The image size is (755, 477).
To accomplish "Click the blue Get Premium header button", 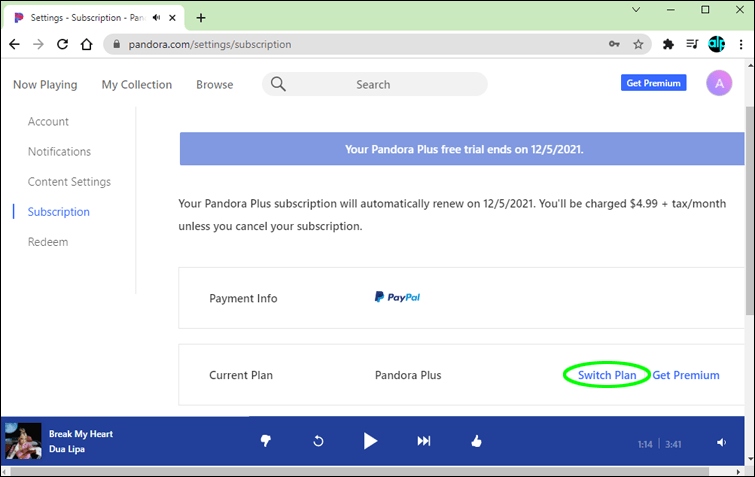I will pos(653,83).
